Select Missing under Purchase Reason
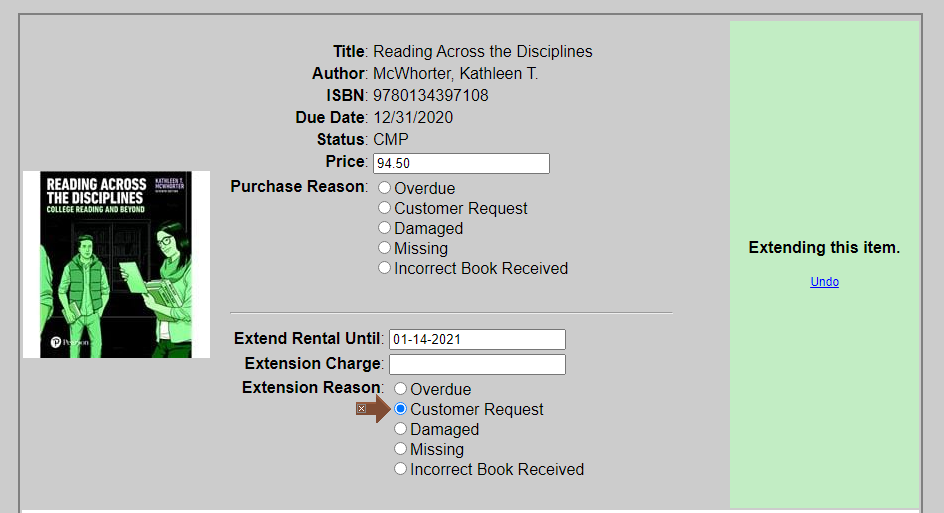This screenshot has height=513, width=944. click(x=384, y=247)
